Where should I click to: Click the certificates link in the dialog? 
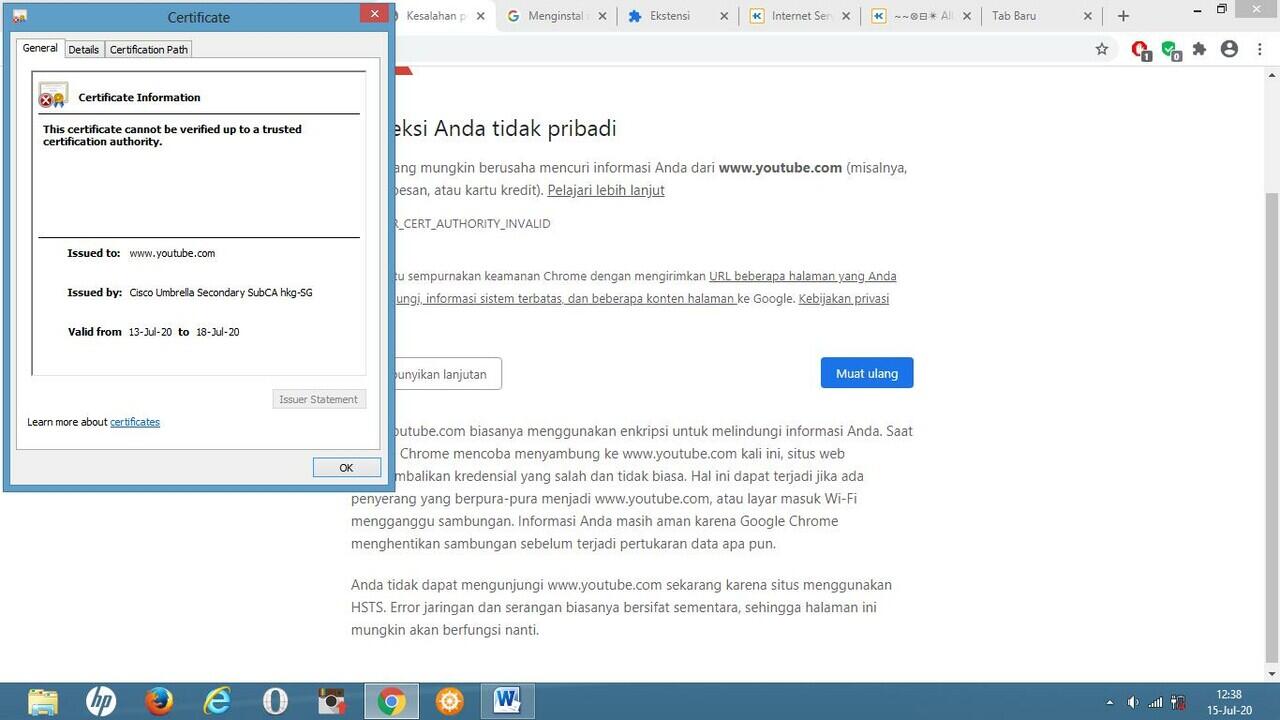pyautogui.click(x=135, y=421)
